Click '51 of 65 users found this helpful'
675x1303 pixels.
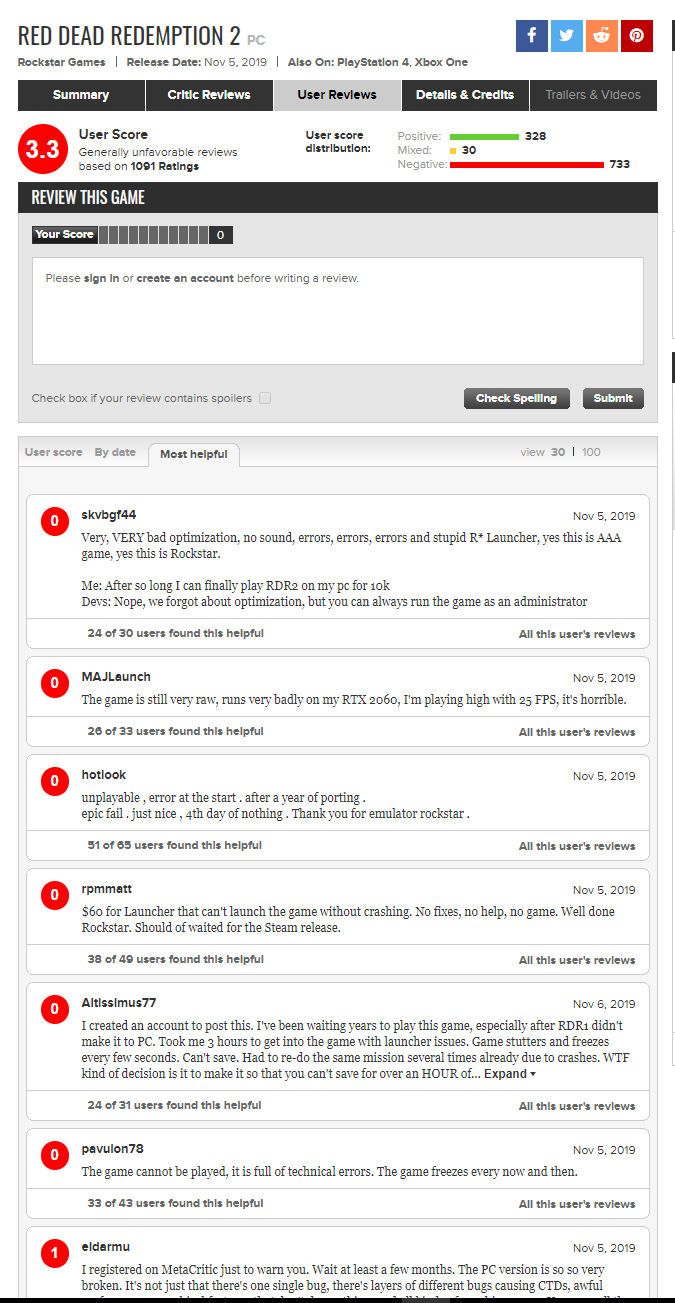pos(175,845)
